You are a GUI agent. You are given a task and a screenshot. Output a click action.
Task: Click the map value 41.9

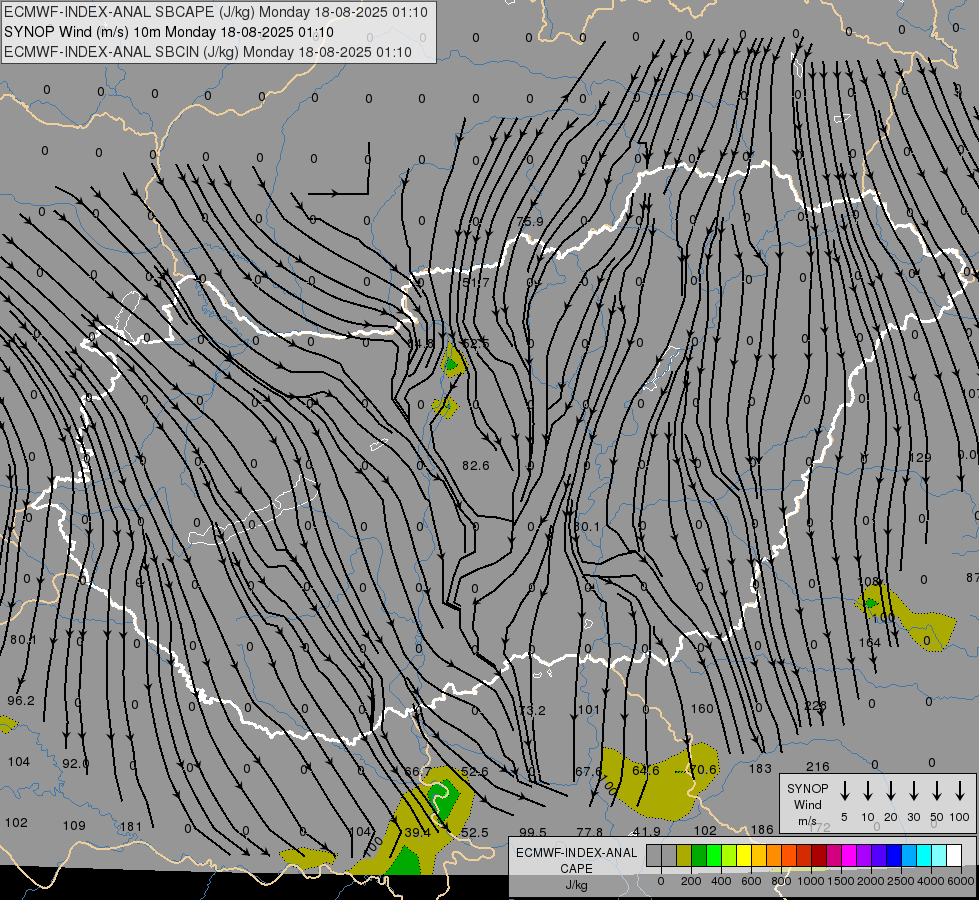pos(647,832)
